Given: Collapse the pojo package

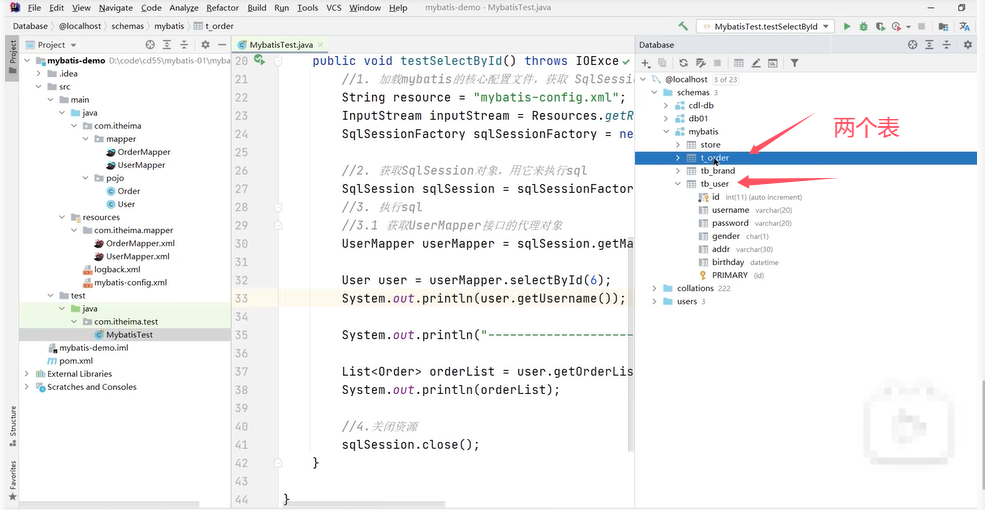Looking at the screenshot, I should point(85,178).
